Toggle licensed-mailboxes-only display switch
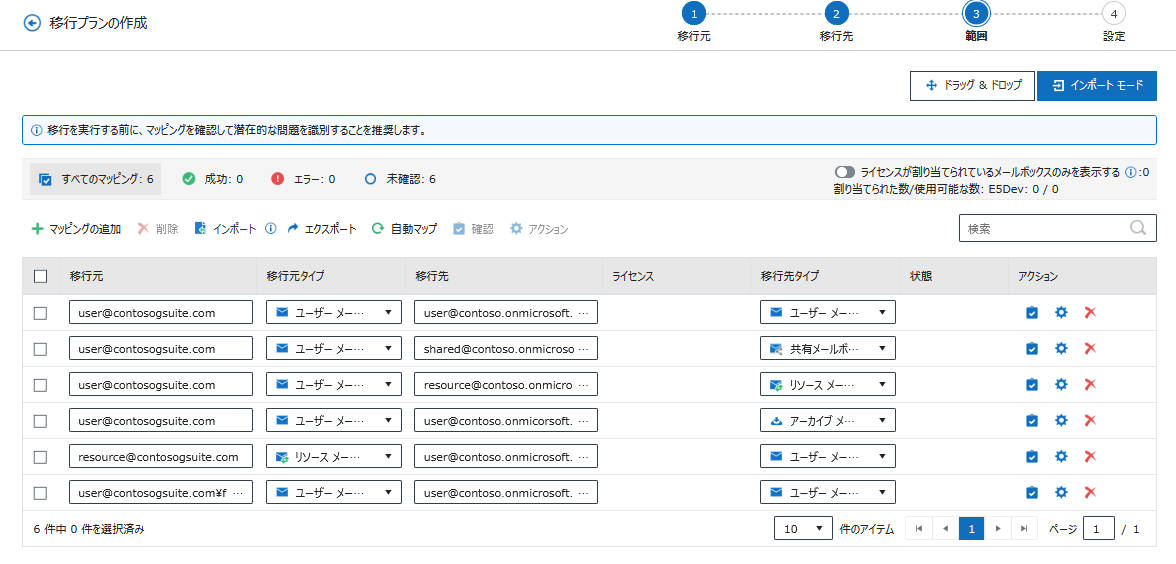 (x=844, y=172)
